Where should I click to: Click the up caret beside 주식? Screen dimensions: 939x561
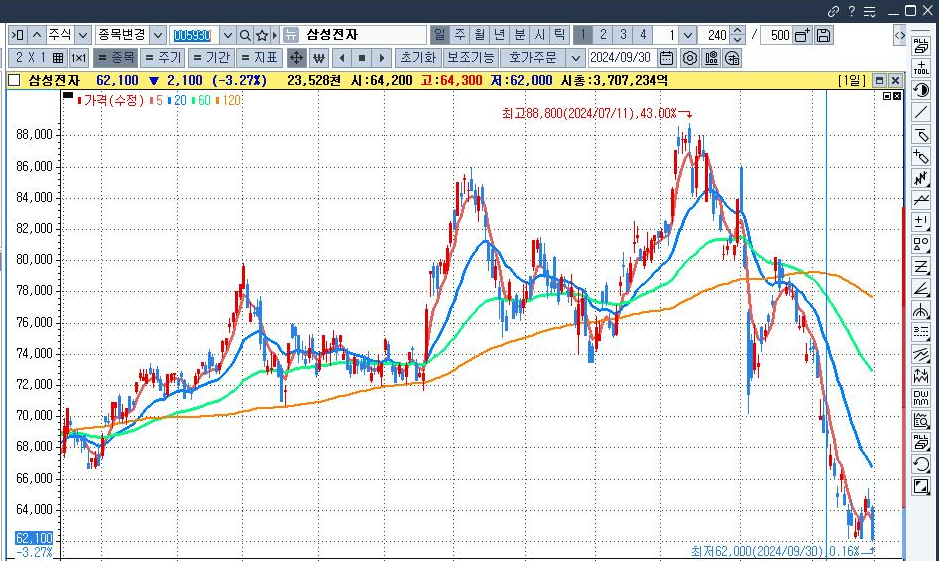coord(37,35)
